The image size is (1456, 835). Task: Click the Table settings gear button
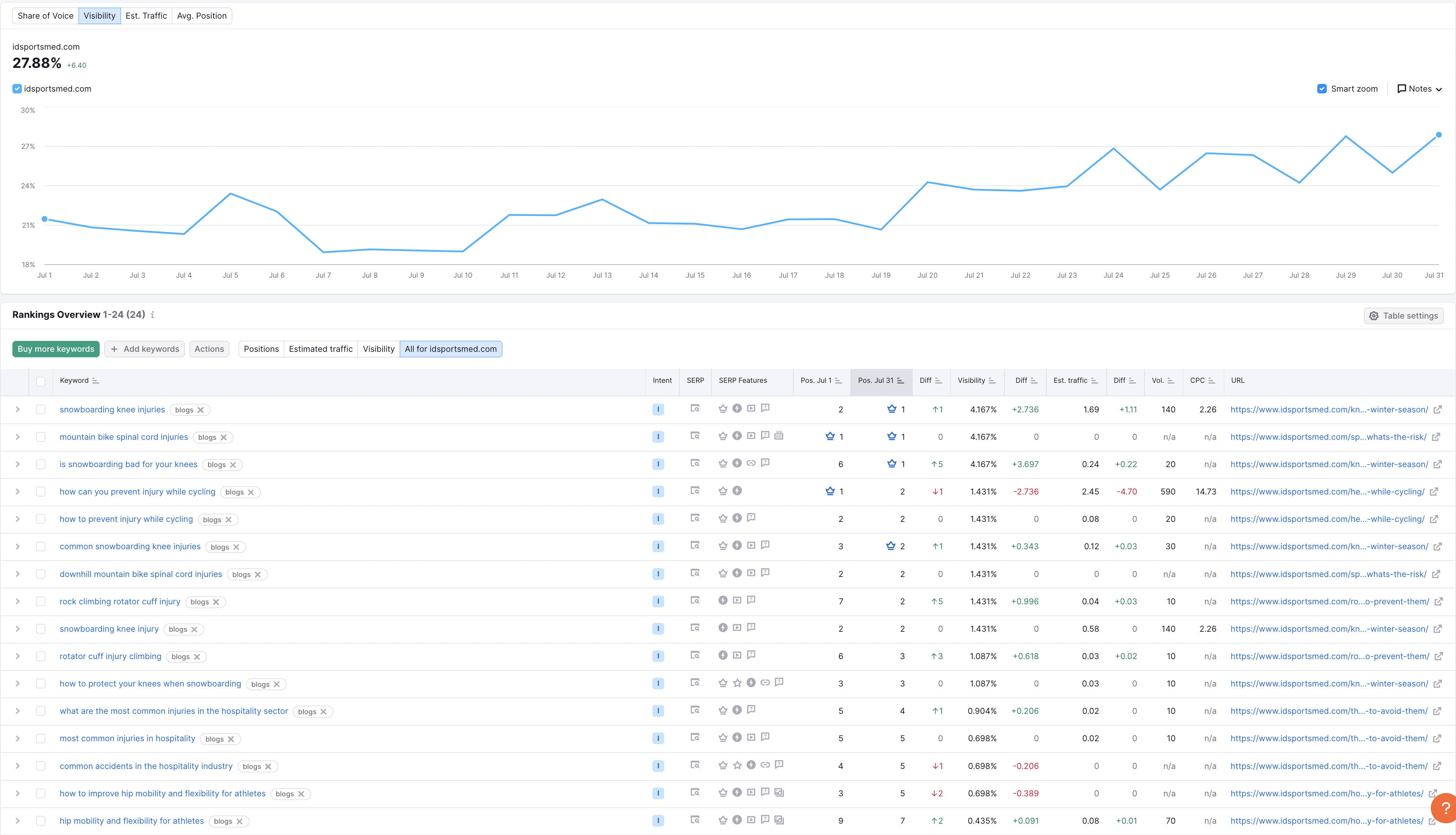1403,316
